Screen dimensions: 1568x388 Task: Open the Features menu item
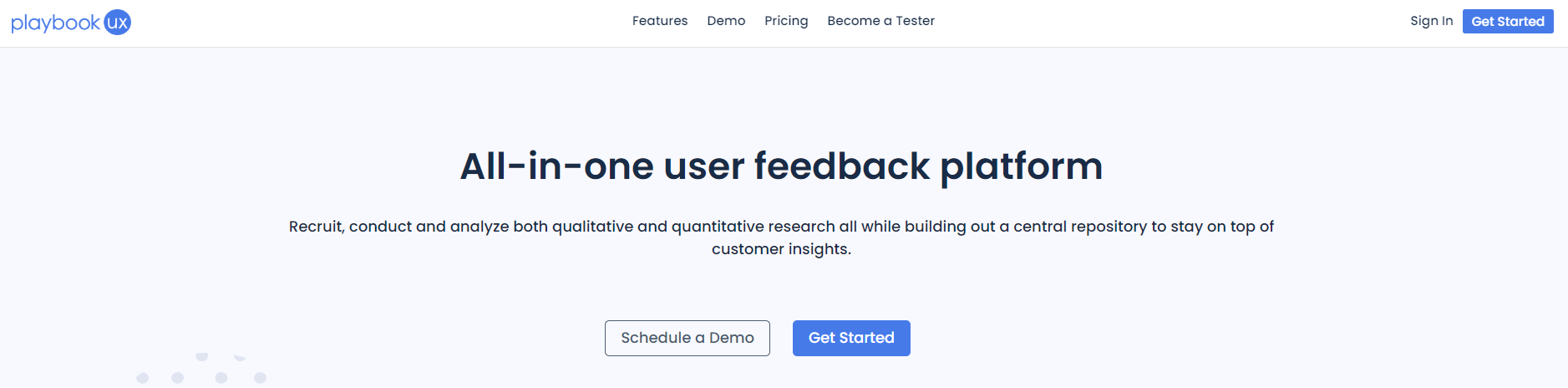[x=659, y=21]
